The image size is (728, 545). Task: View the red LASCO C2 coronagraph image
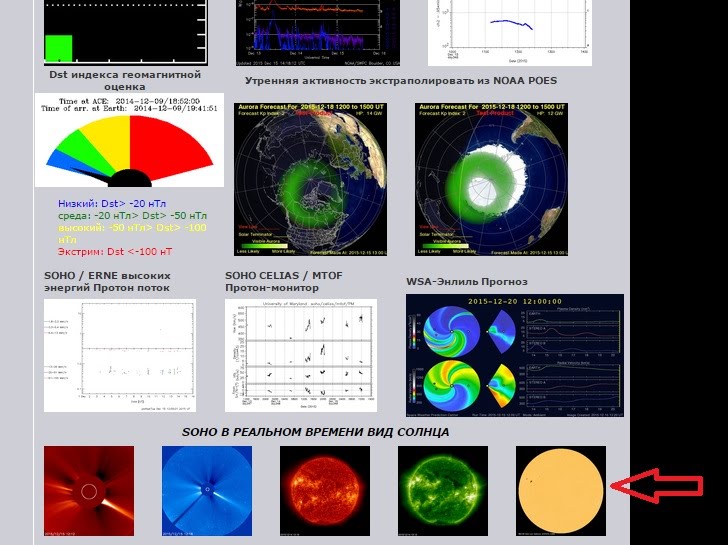[x=89, y=491]
